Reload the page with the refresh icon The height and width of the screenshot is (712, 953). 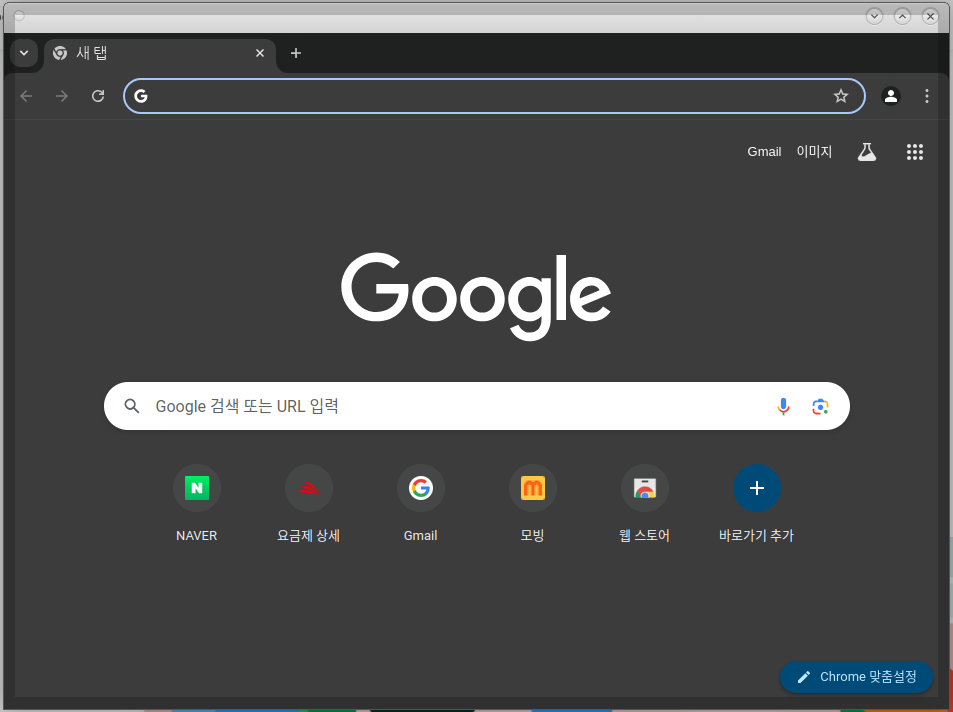[x=98, y=96]
